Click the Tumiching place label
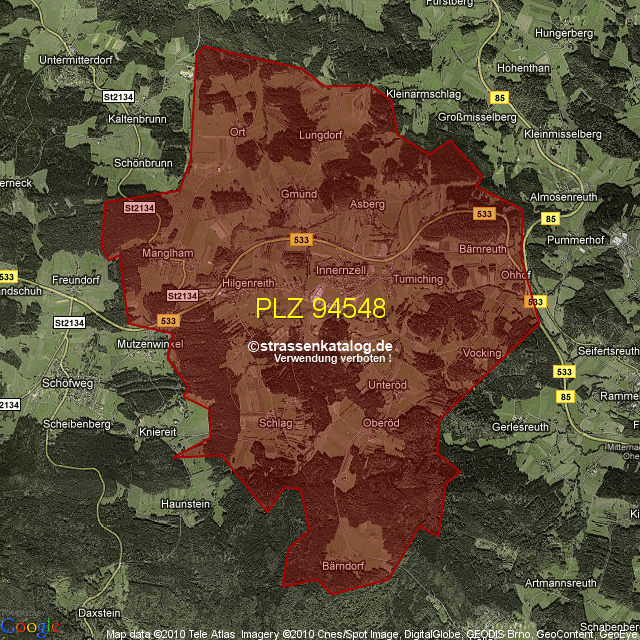Screen dimensions: 640x640 [x=418, y=279]
